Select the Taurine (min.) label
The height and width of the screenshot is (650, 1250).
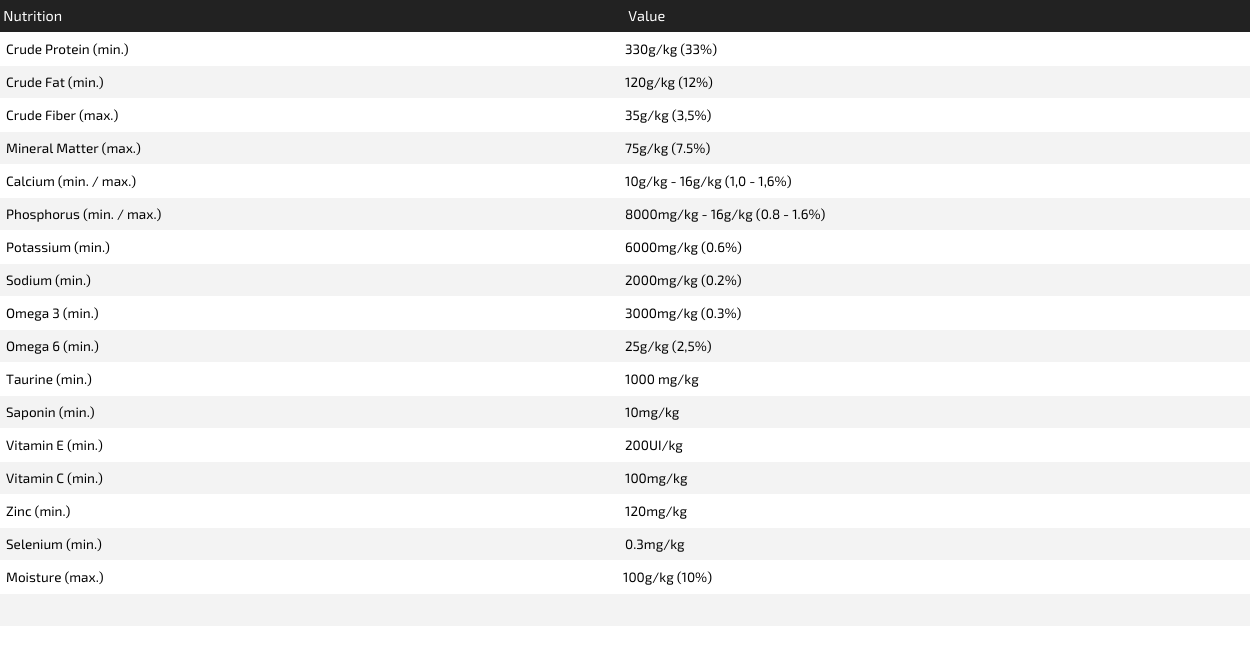(x=49, y=379)
